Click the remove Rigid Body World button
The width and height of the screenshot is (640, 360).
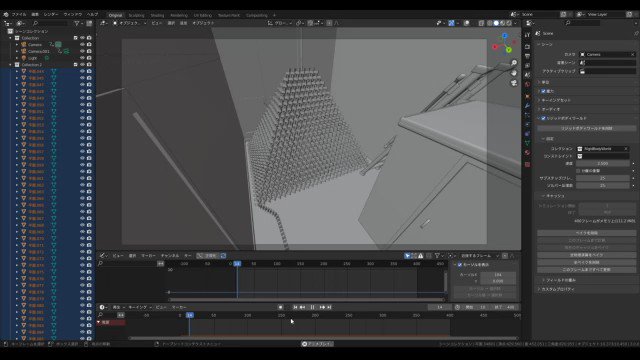[587, 128]
